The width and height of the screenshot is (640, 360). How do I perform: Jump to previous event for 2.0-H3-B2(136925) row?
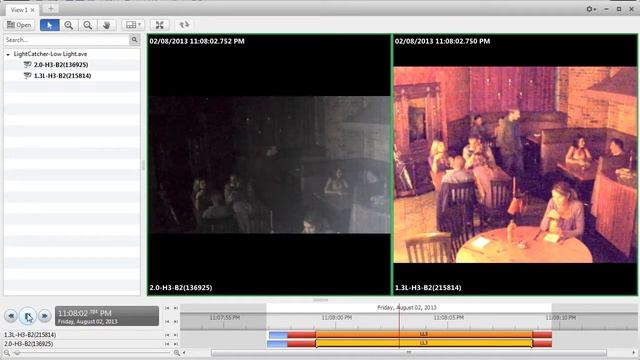tap(167, 344)
